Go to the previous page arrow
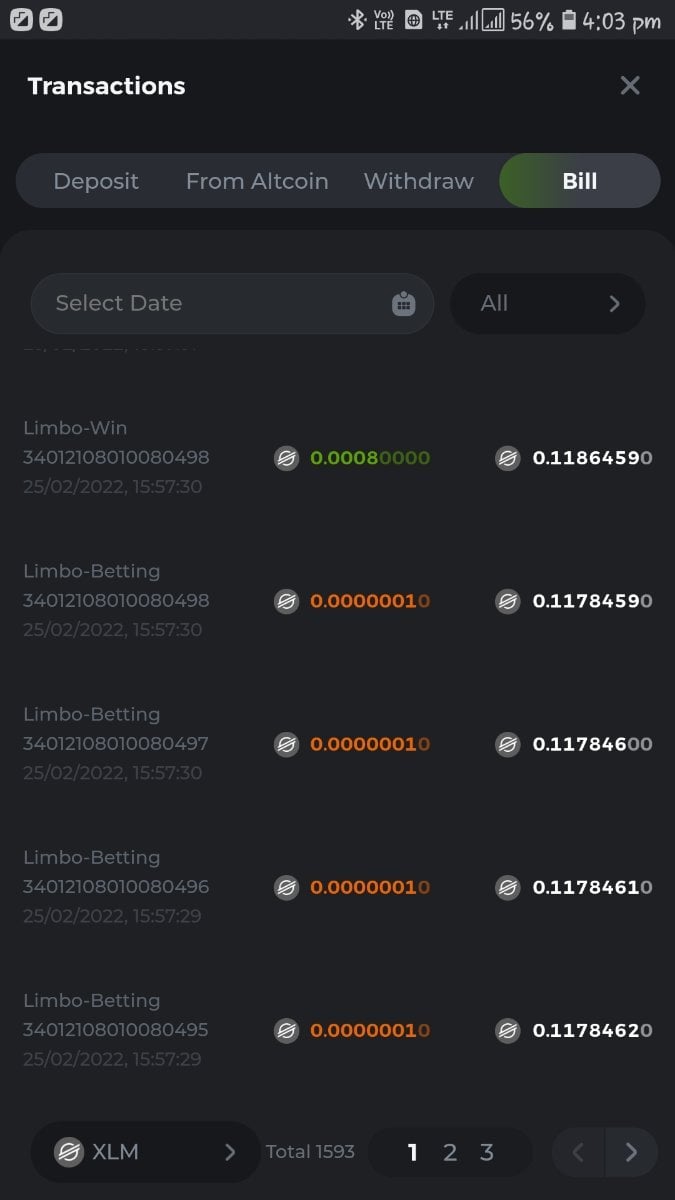 pyautogui.click(x=578, y=1153)
